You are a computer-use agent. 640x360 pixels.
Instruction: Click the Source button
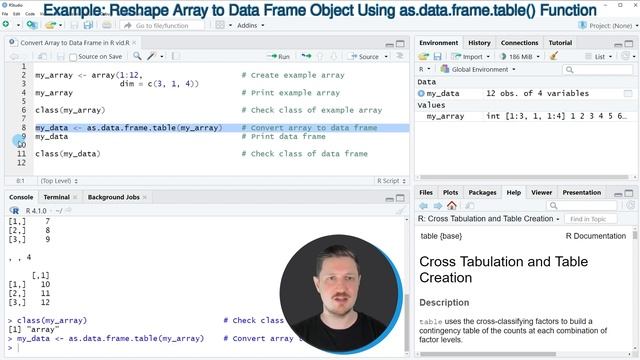[x=364, y=56]
